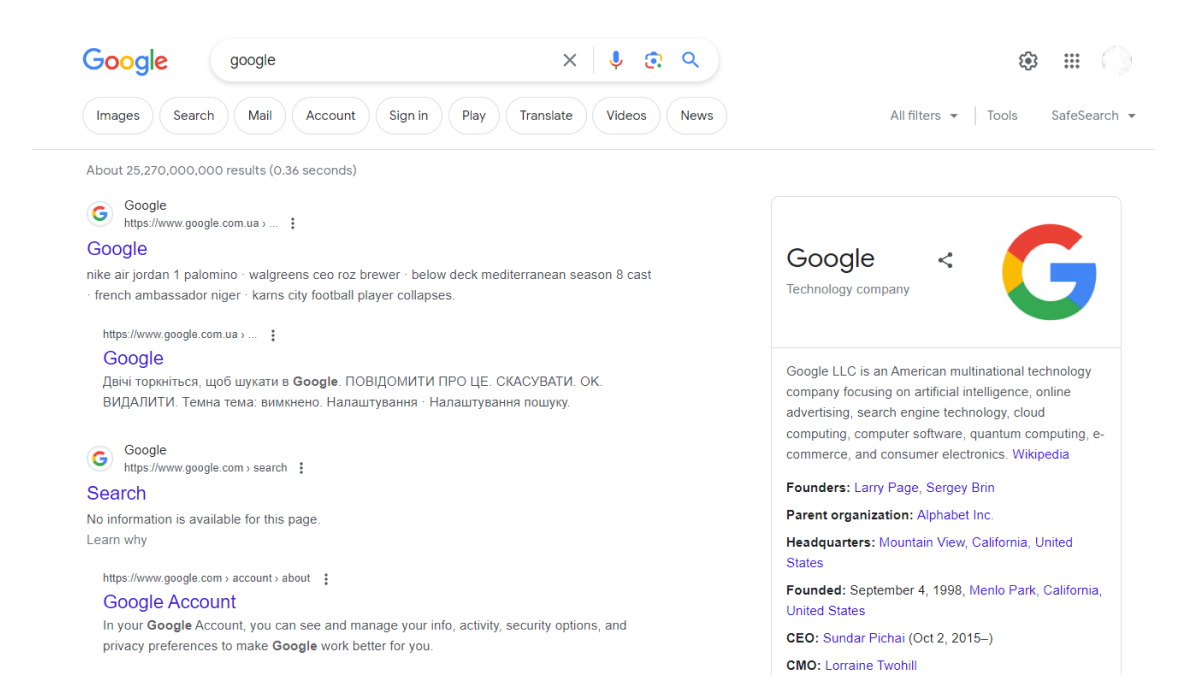This screenshot has width=1200, height=693.
Task: Open the Sundar Pichai CEO link
Action: click(864, 638)
